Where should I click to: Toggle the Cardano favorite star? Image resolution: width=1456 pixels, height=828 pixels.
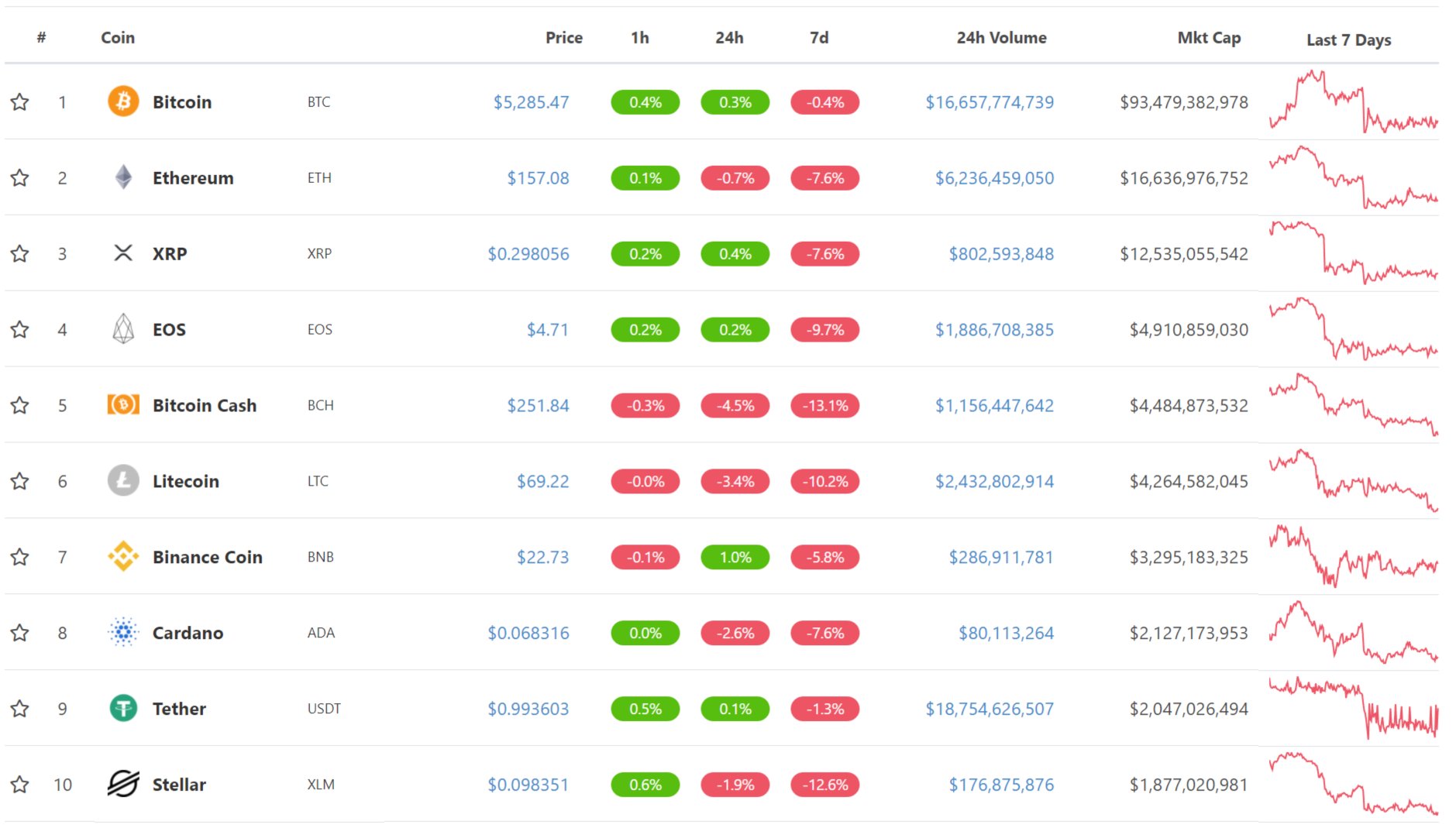20,633
